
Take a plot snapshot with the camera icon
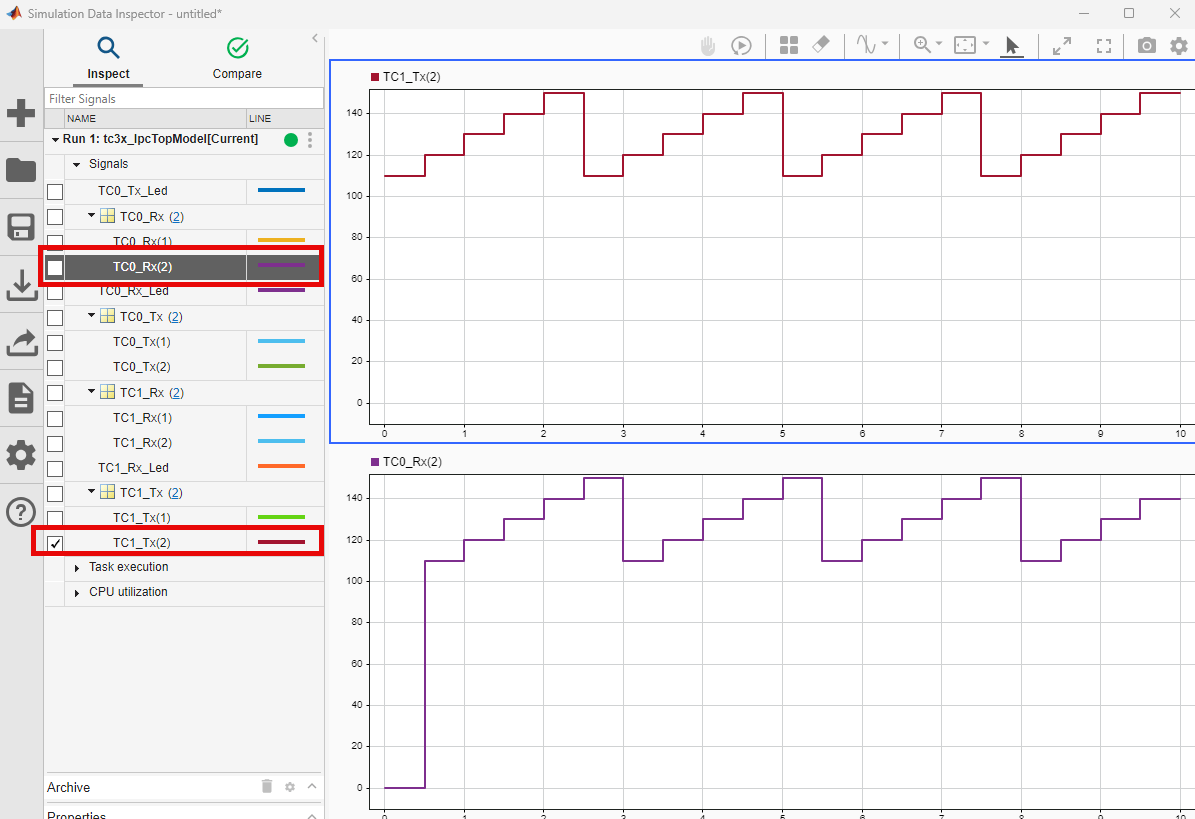pyautogui.click(x=1146, y=46)
